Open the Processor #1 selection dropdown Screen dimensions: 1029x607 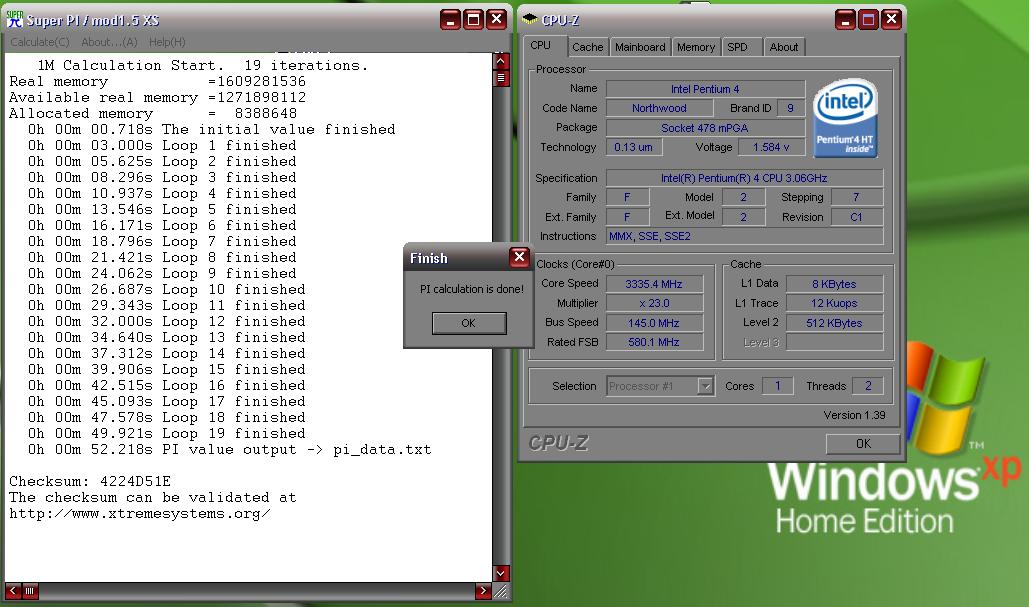coord(705,386)
